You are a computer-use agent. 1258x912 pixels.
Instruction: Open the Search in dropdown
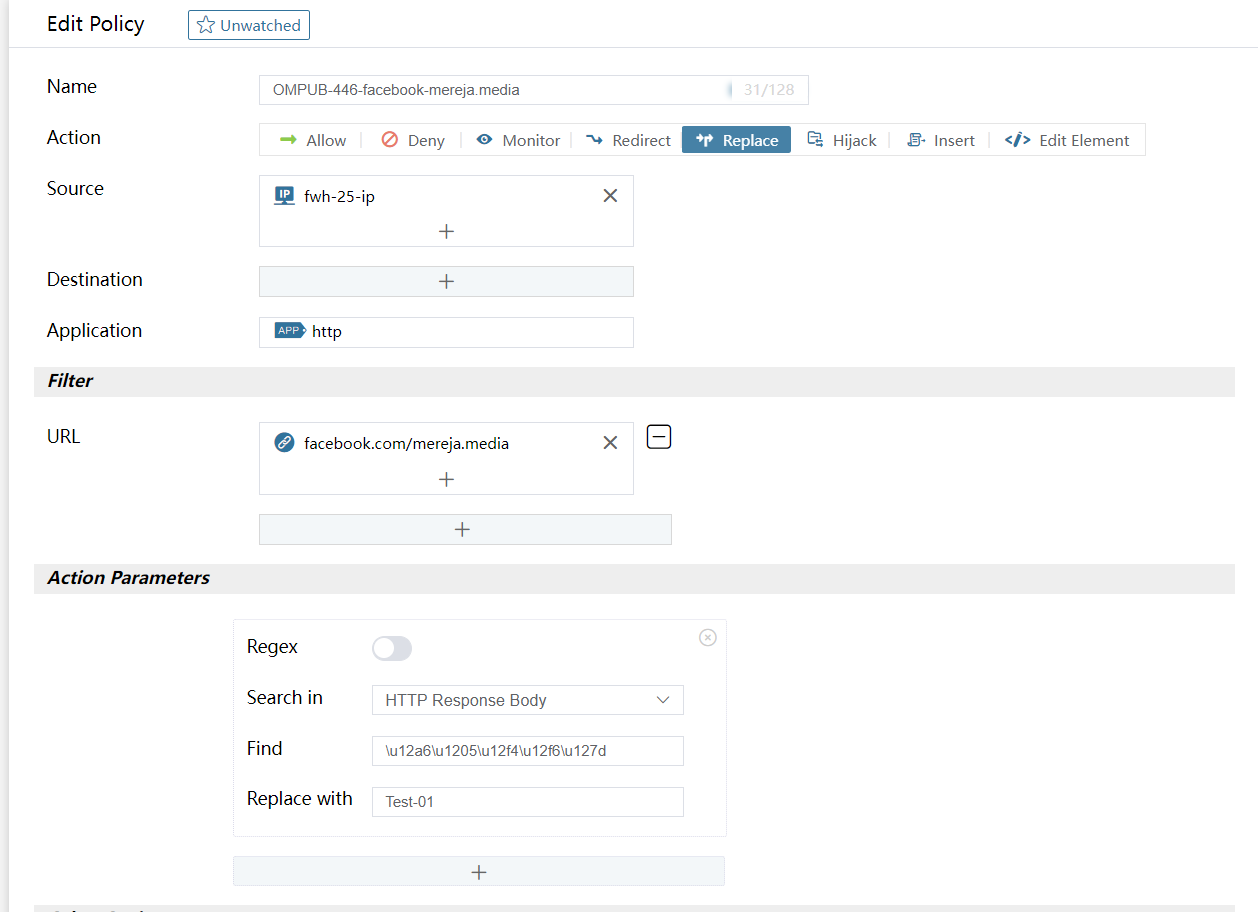click(x=527, y=700)
